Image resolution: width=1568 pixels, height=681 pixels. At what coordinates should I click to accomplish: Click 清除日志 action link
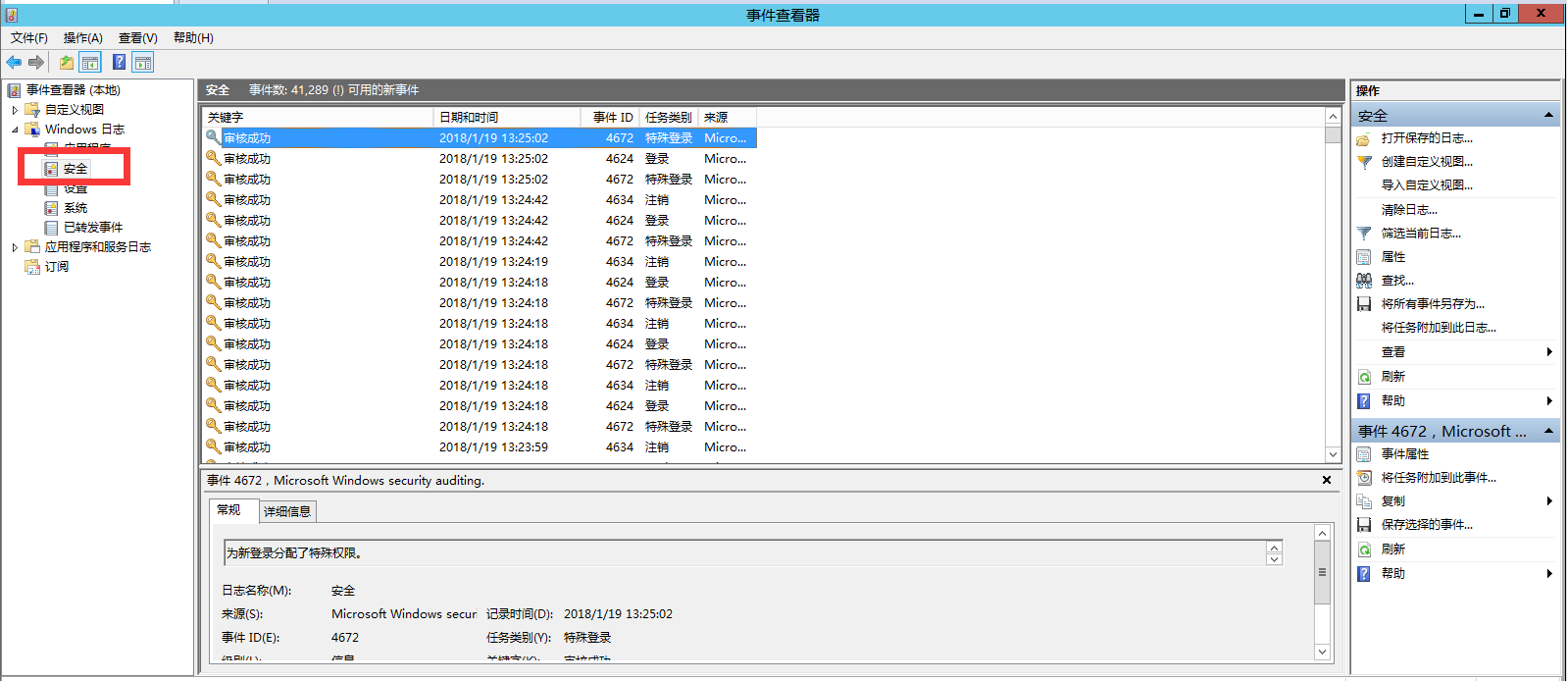(1409, 210)
